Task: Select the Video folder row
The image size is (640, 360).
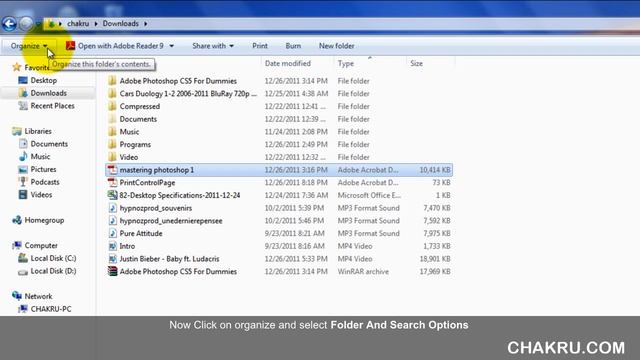Action: point(279,157)
